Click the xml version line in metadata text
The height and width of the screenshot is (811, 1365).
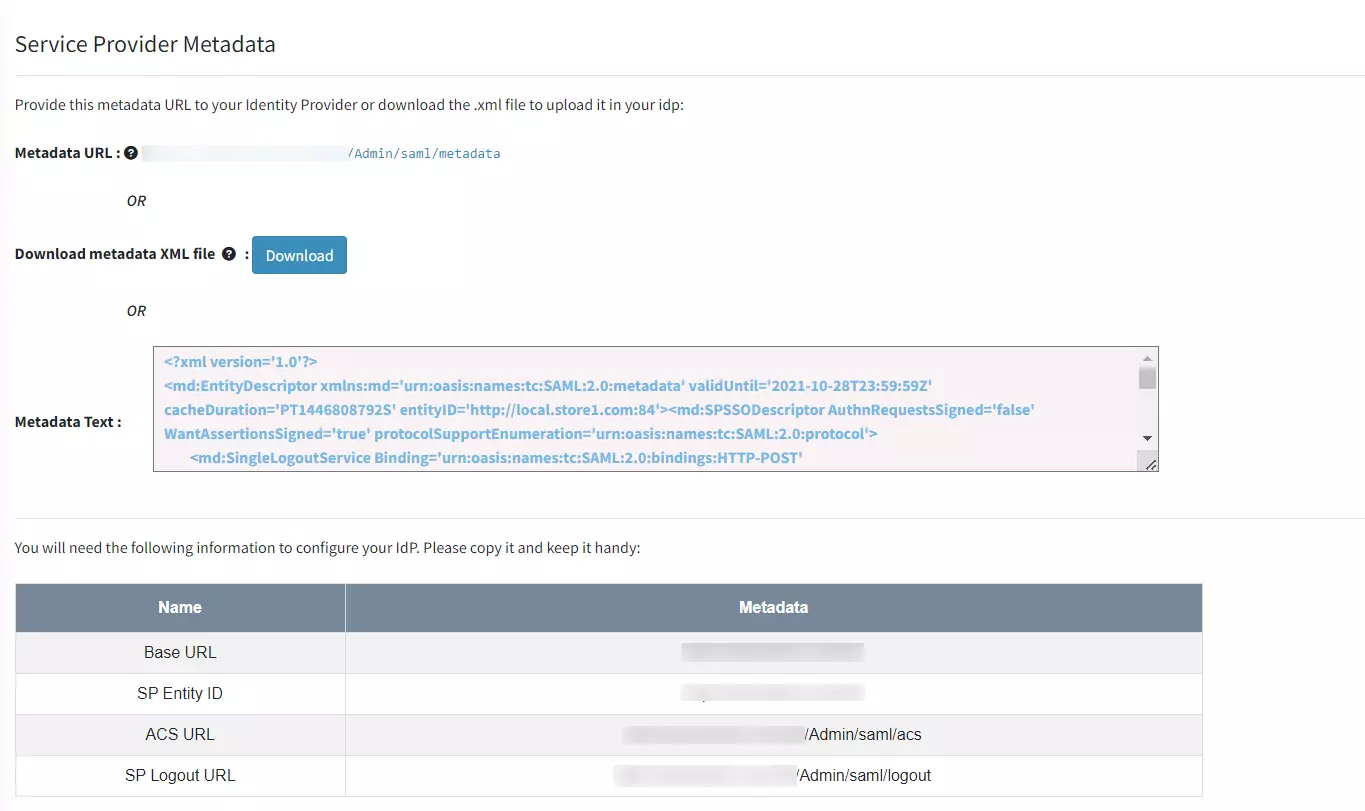point(241,362)
